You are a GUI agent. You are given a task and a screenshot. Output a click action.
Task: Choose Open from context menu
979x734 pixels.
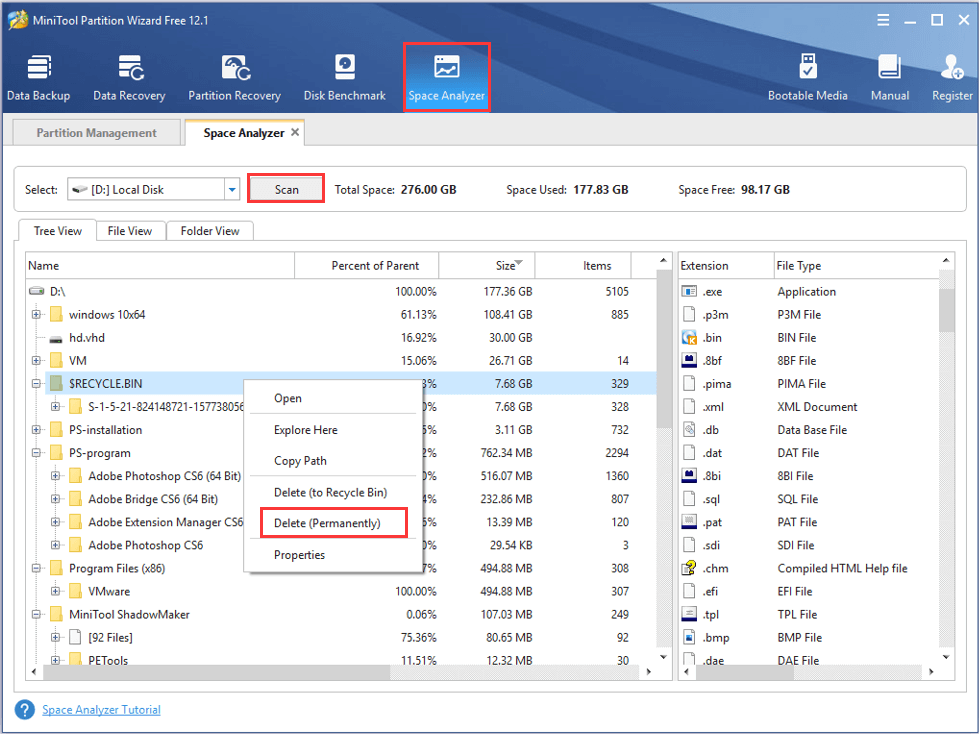click(x=333, y=398)
